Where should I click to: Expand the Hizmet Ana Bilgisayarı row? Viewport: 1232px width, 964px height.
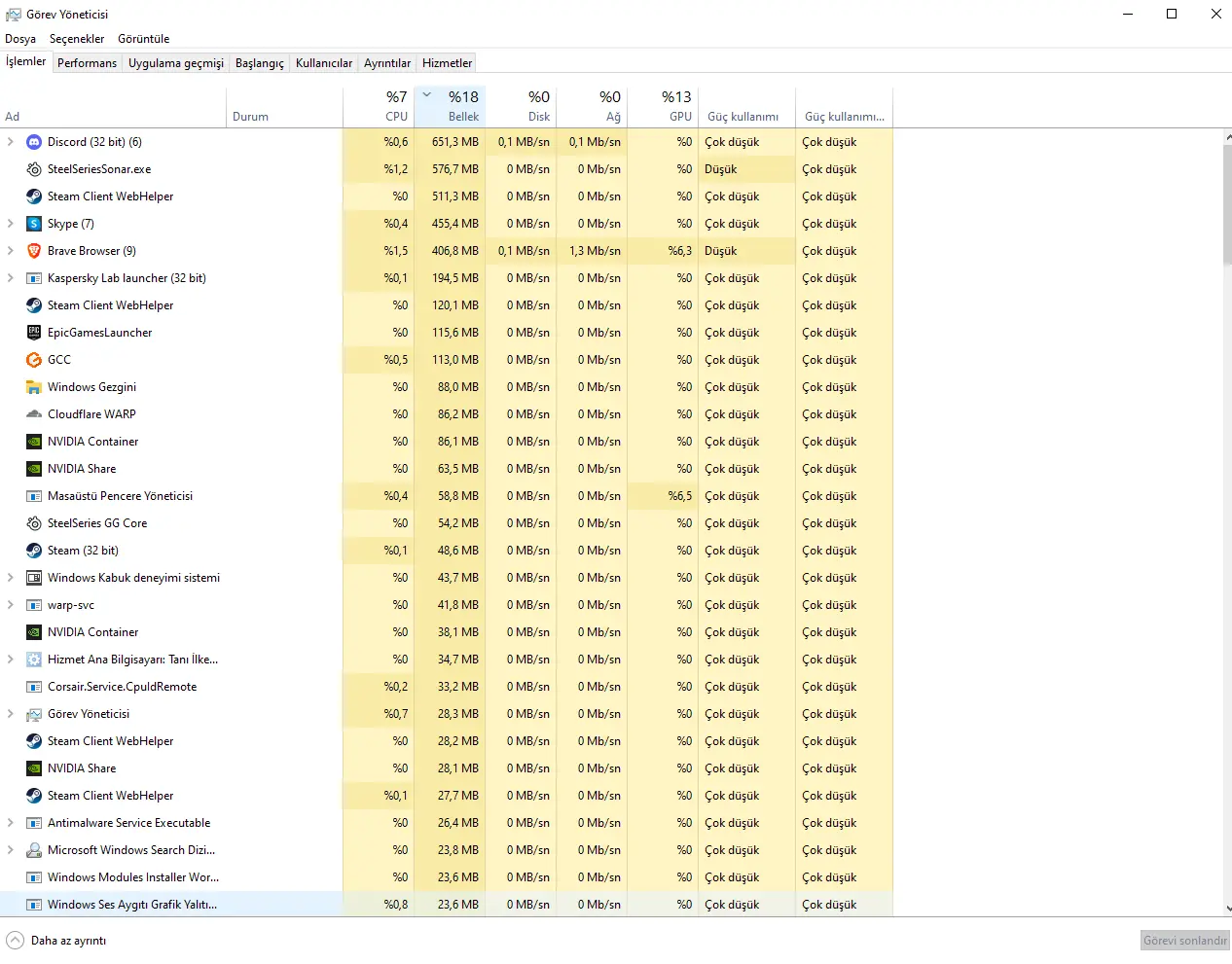11,660
